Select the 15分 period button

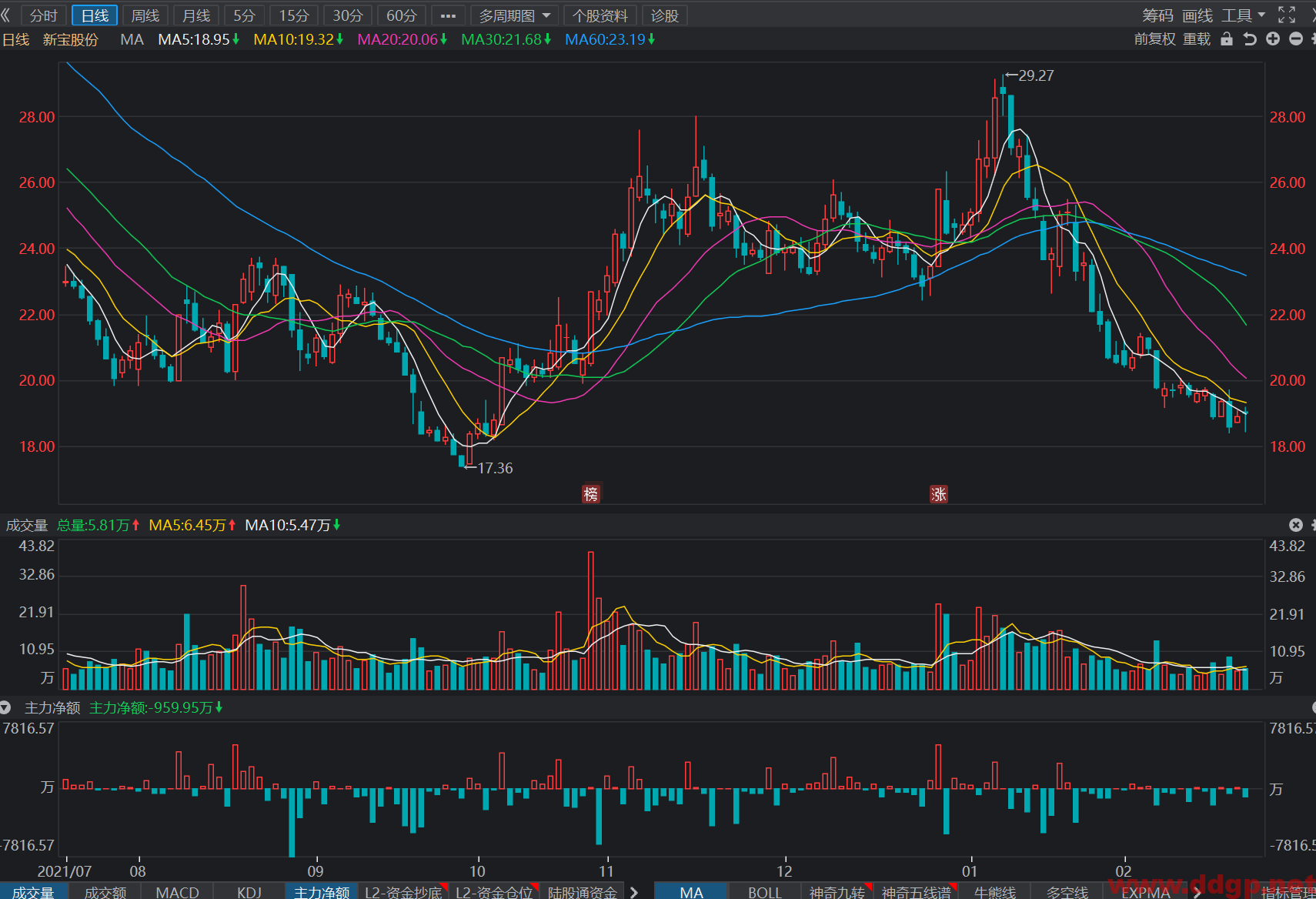pos(294,15)
